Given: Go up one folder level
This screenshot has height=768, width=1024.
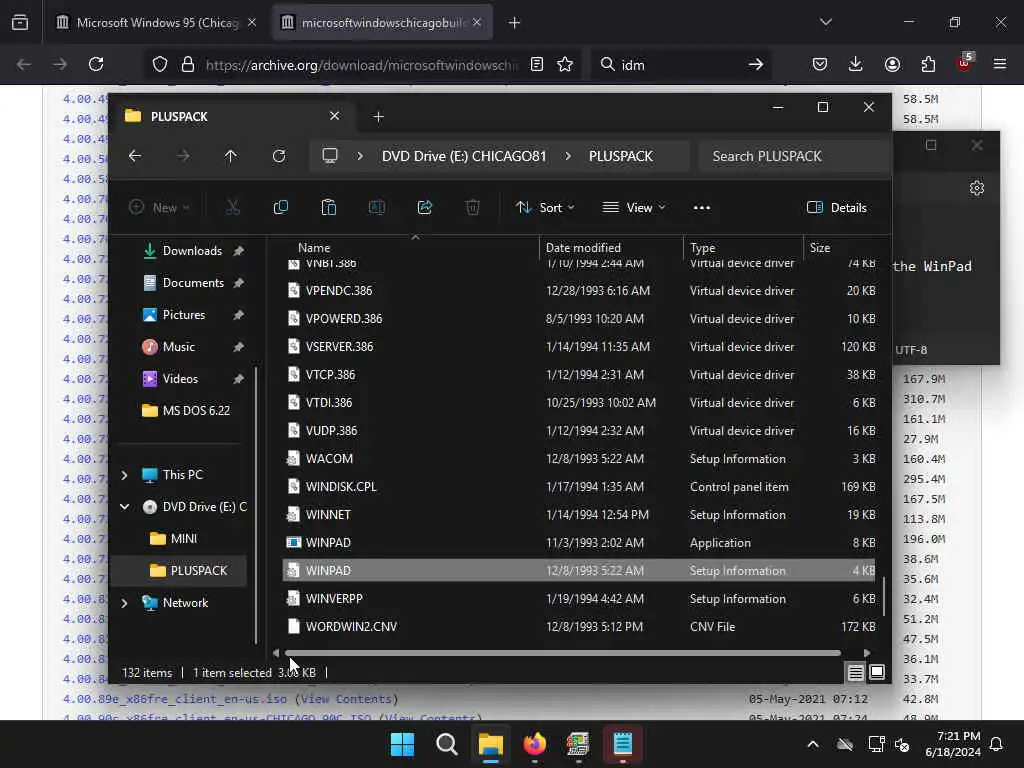Looking at the screenshot, I should [x=231, y=156].
